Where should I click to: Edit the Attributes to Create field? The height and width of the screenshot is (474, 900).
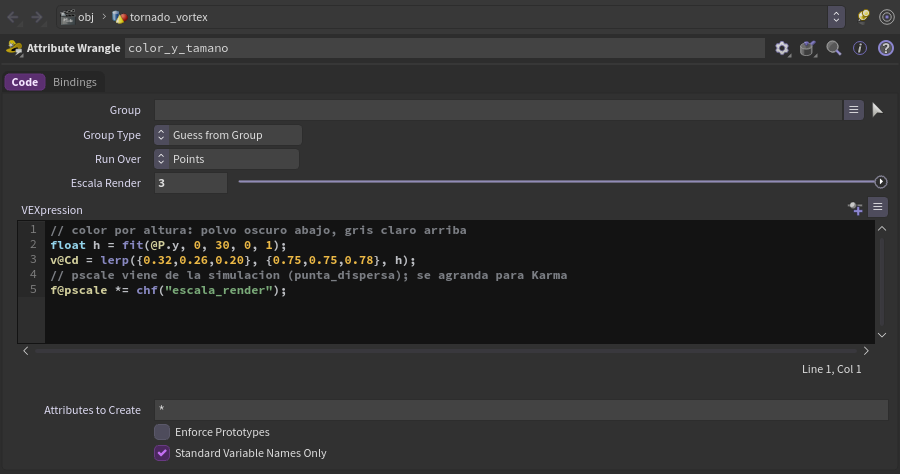pyautogui.click(x=521, y=410)
